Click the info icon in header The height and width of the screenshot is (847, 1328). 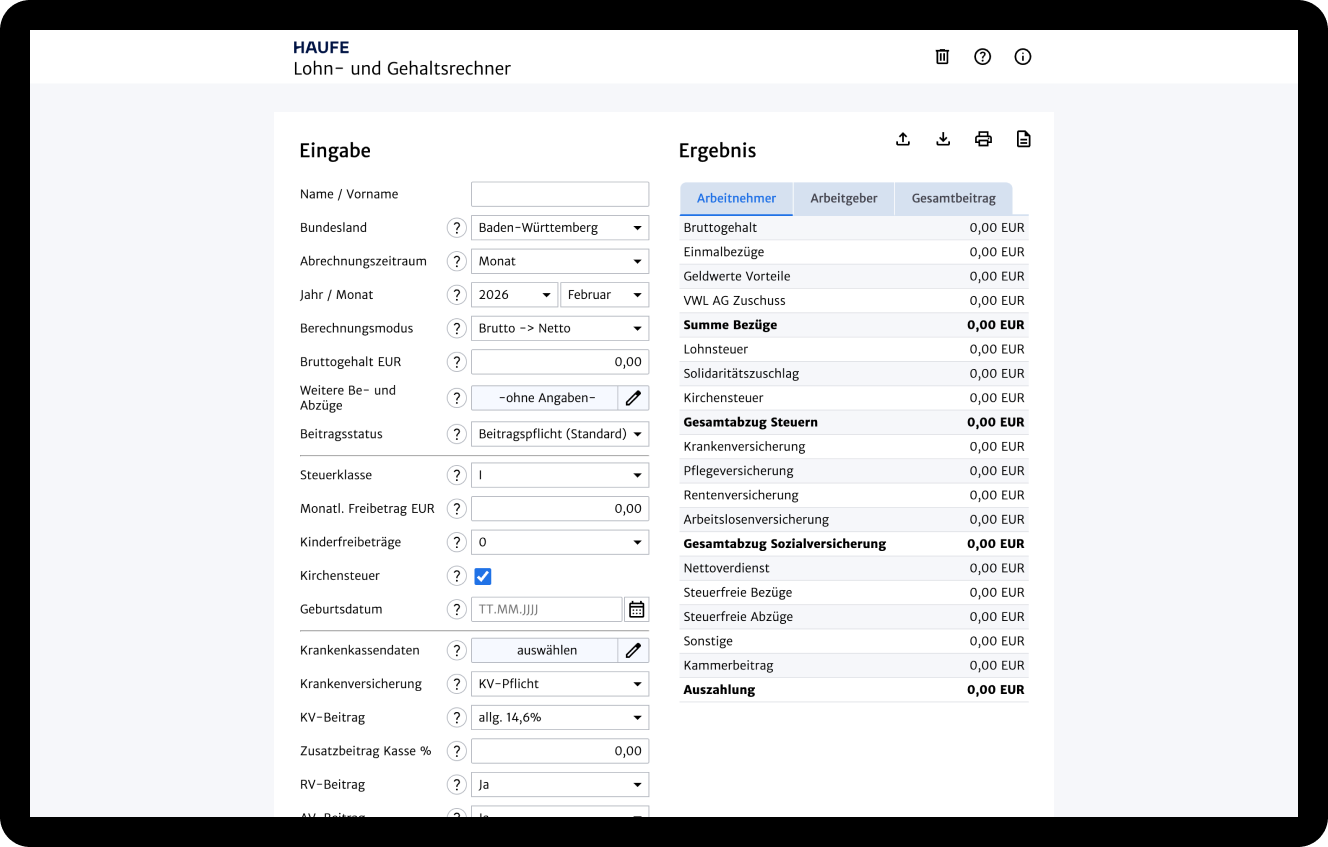point(1022,57)
